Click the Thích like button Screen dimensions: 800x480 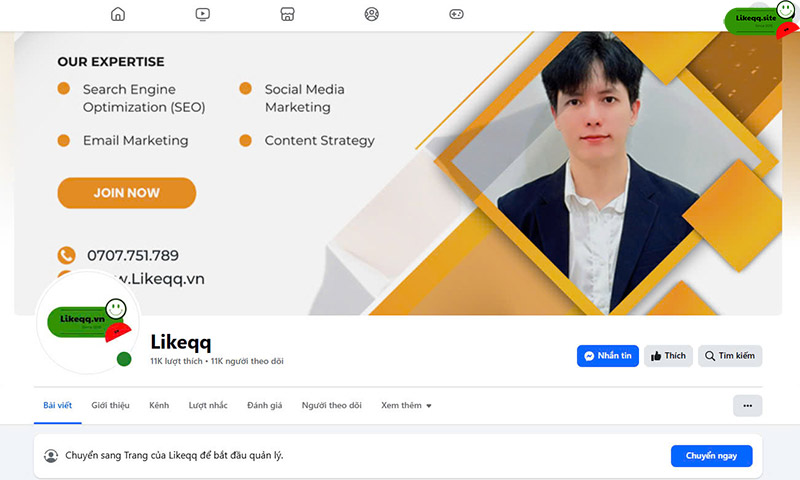click(x=668, y=356)
